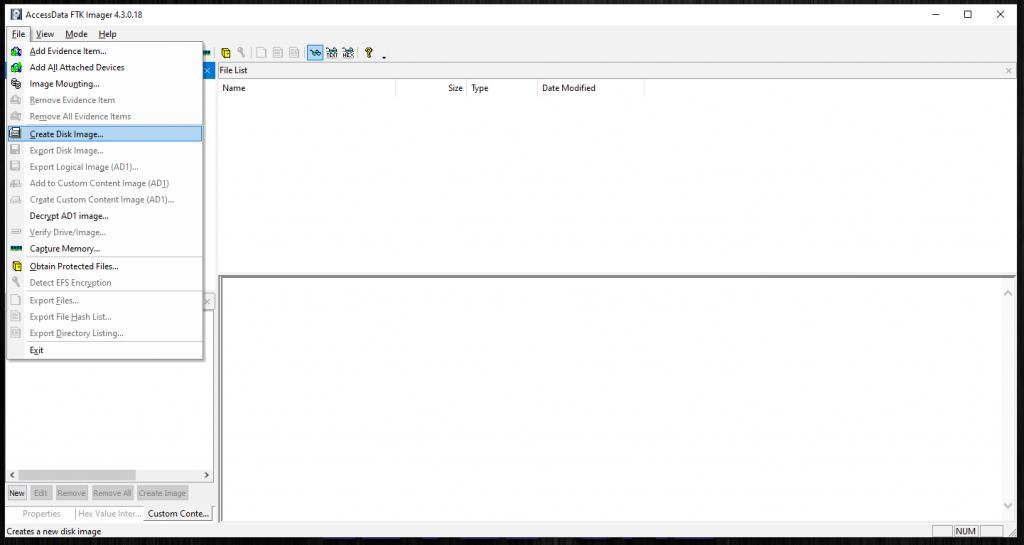
Task: Select Add All Attached Devices
Action: 104,67
